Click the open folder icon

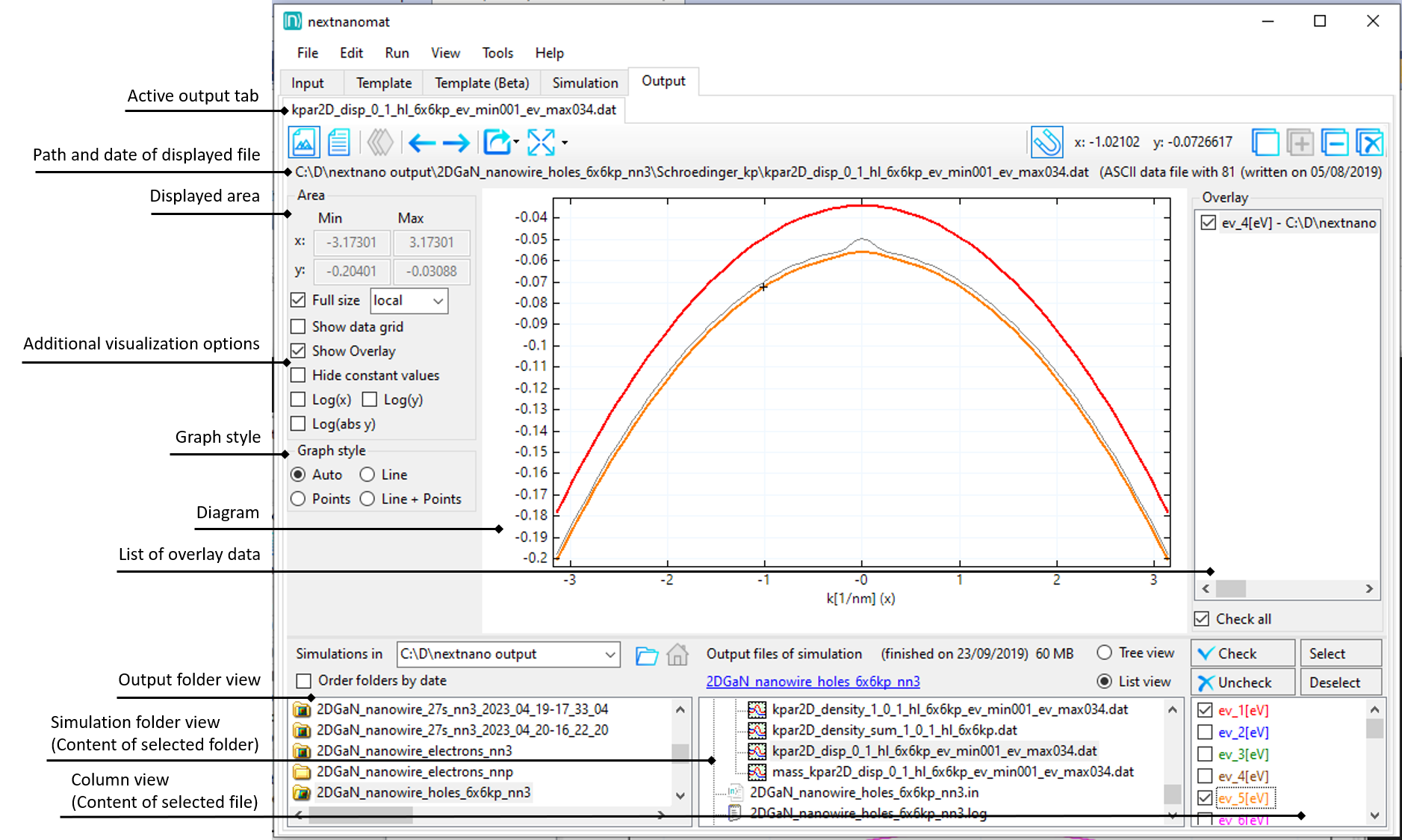click(x=647, y=655)
